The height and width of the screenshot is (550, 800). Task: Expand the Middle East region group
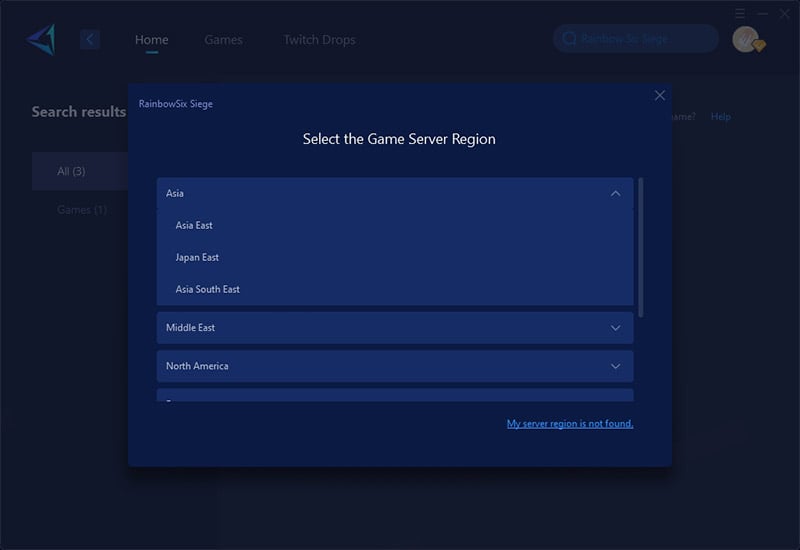(x=395, y=328)
